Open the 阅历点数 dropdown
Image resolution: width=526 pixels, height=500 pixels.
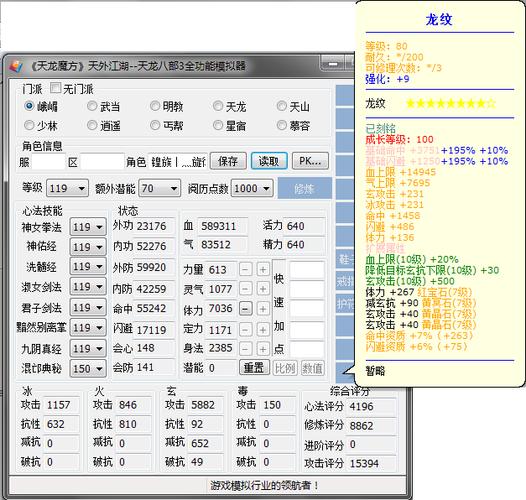click(x=252, y=188)
